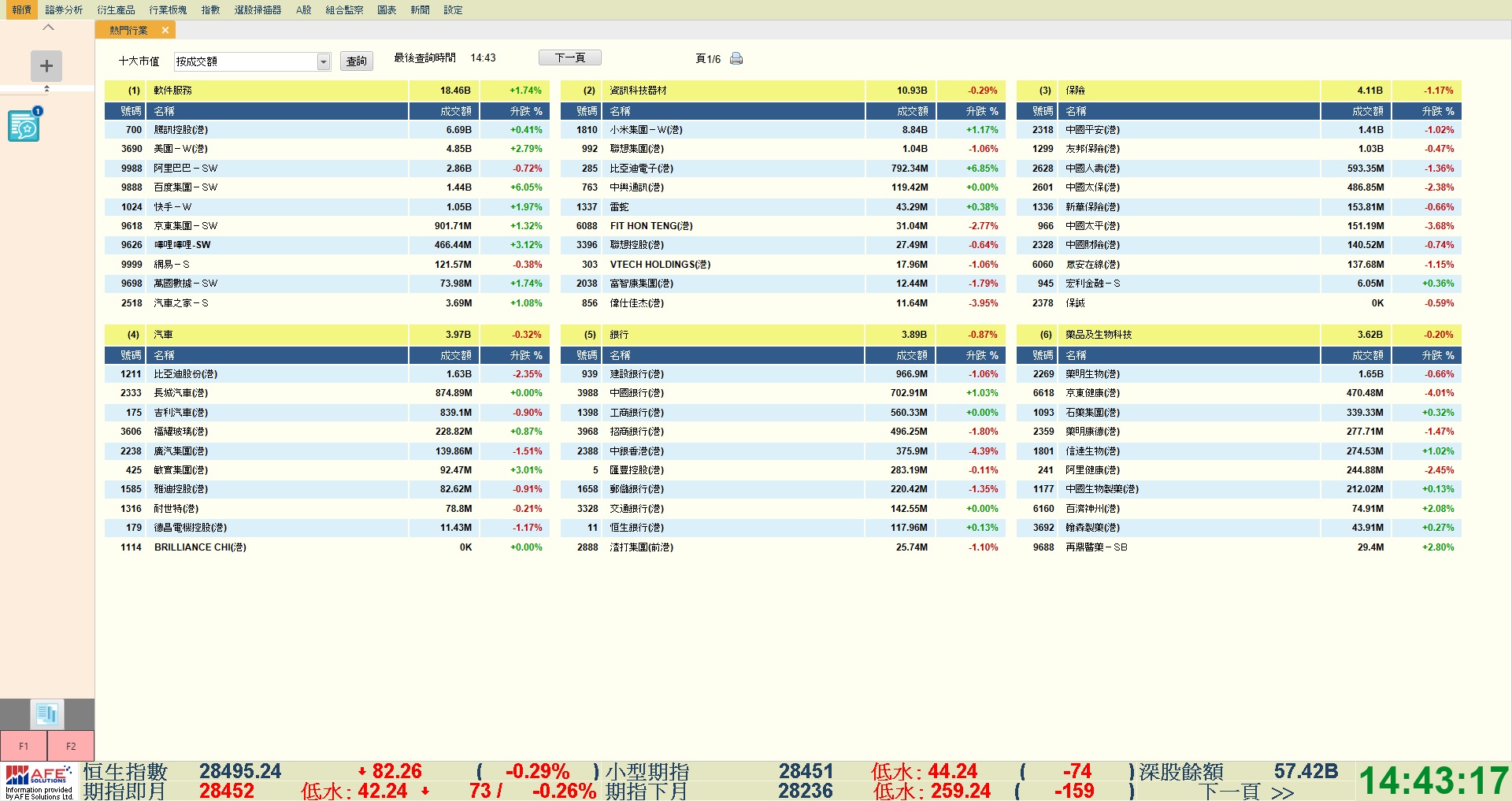Click stock row 3690 美團-W

pyautogui.click(x=327, y=149)
